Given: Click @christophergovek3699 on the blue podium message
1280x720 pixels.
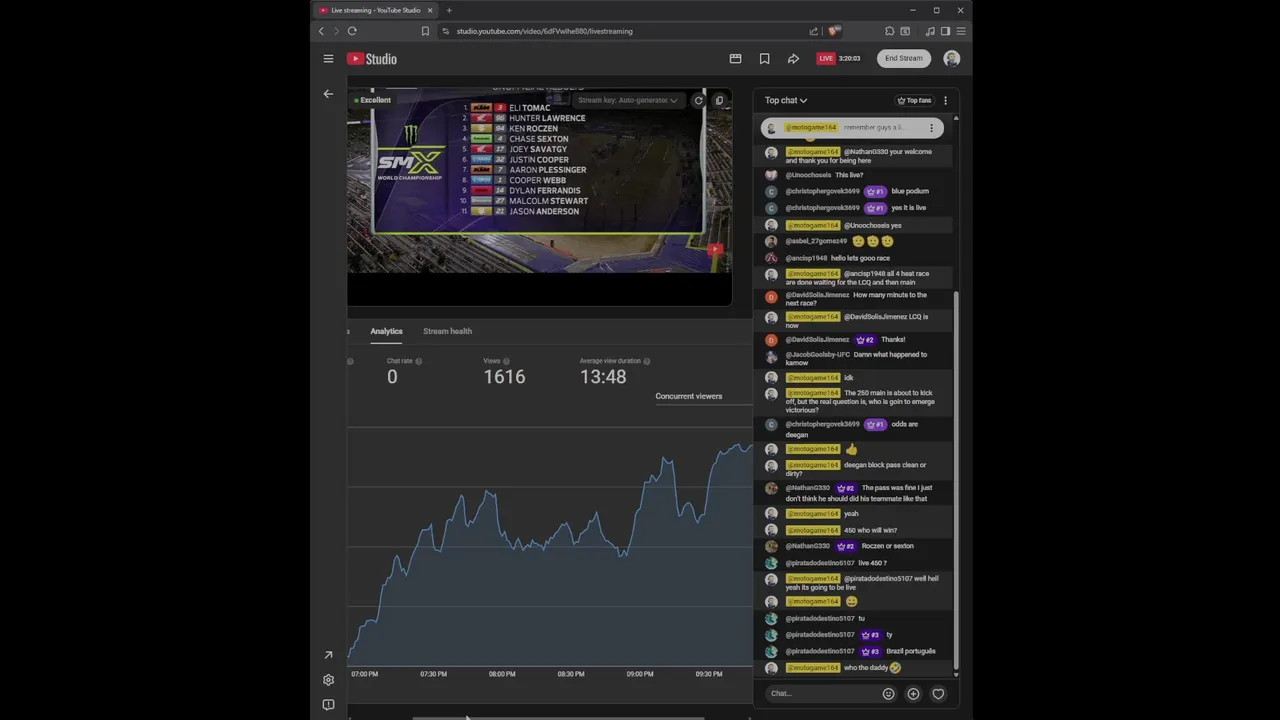Looking at the screenshot, I should [x=822, y=191].
